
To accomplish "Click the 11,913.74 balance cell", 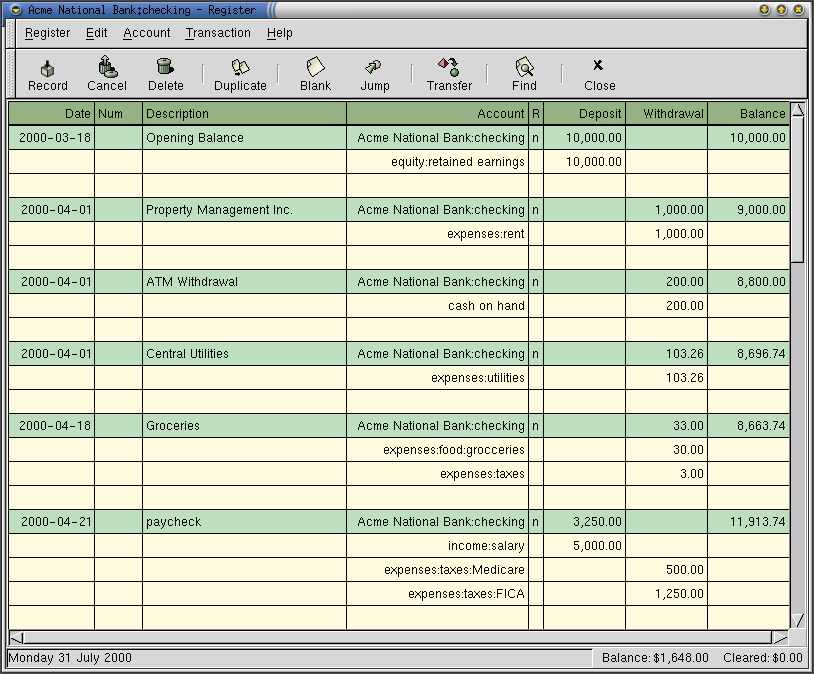I will coord(749,522).
